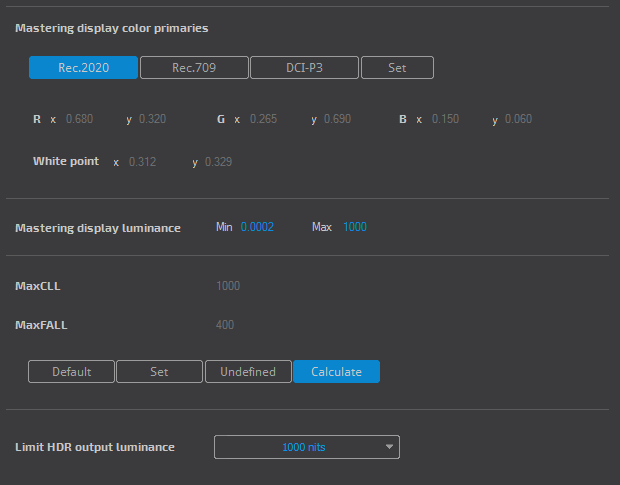This screenshot has height=485, width=620.
Task: Click the MaxFALL label
Action: [x=41, y=325]
